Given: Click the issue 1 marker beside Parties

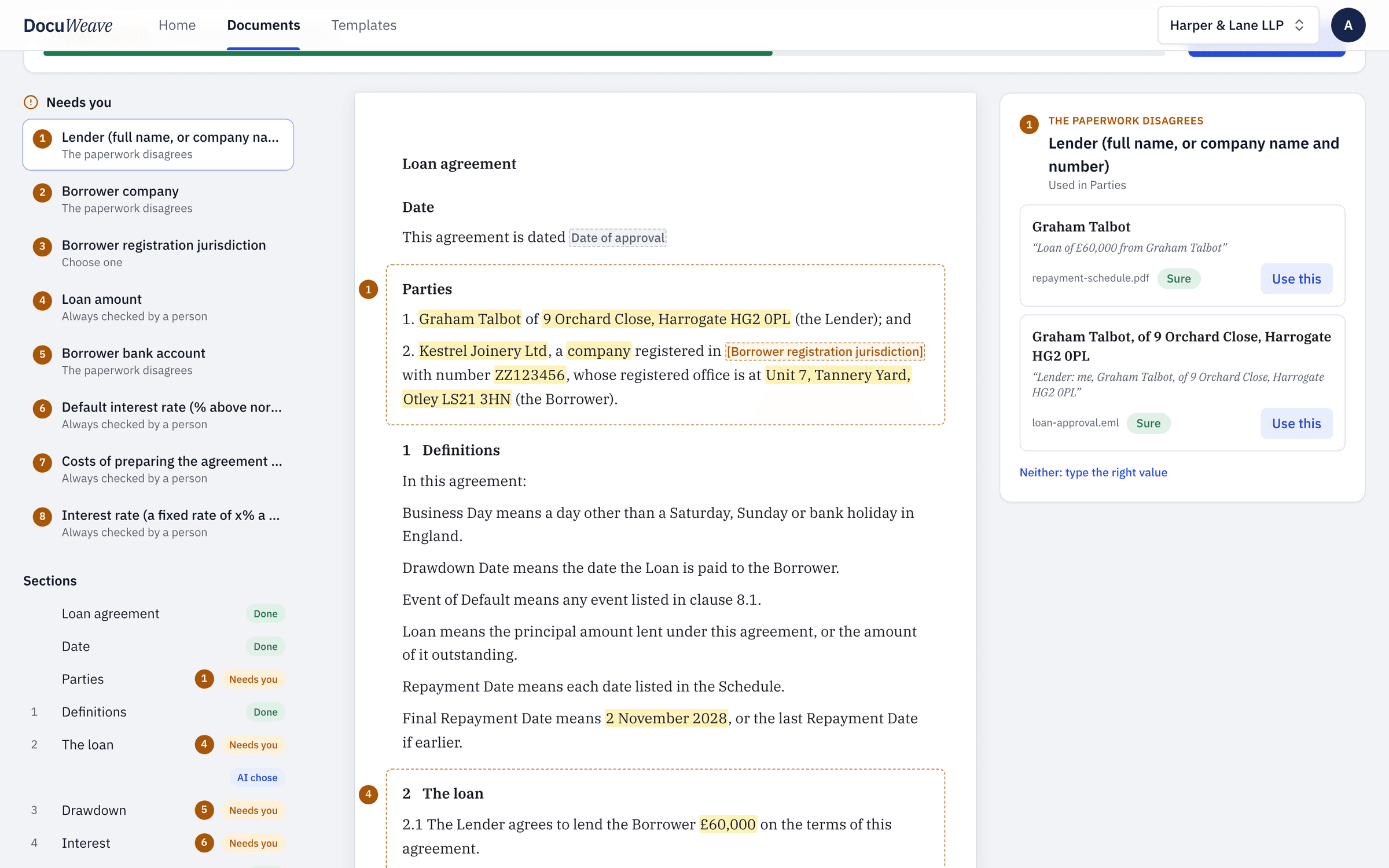Looking at the screenshot, I should (x=368, y=289).
